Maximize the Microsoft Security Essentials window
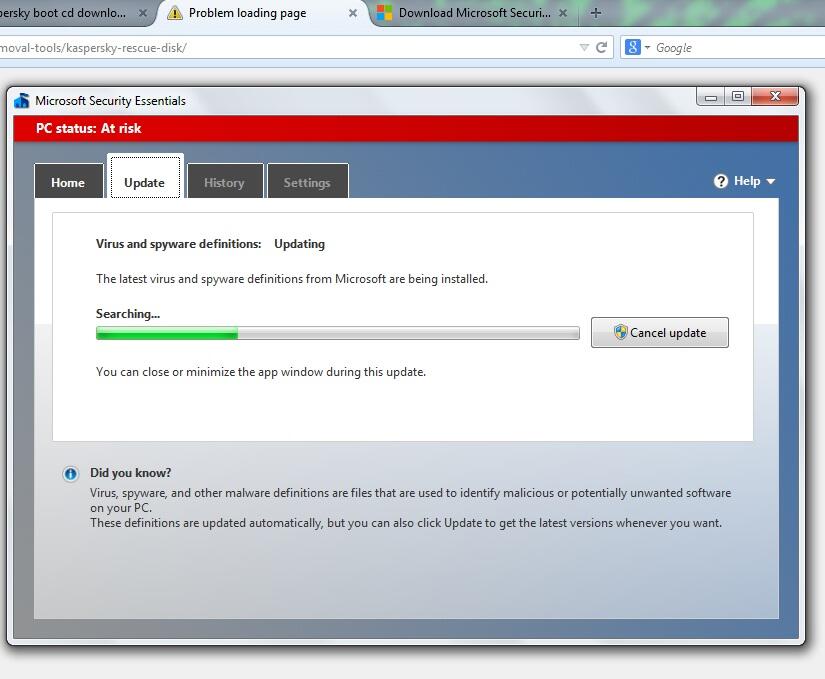This screenshot has height=679, width=825. [738, 97]
